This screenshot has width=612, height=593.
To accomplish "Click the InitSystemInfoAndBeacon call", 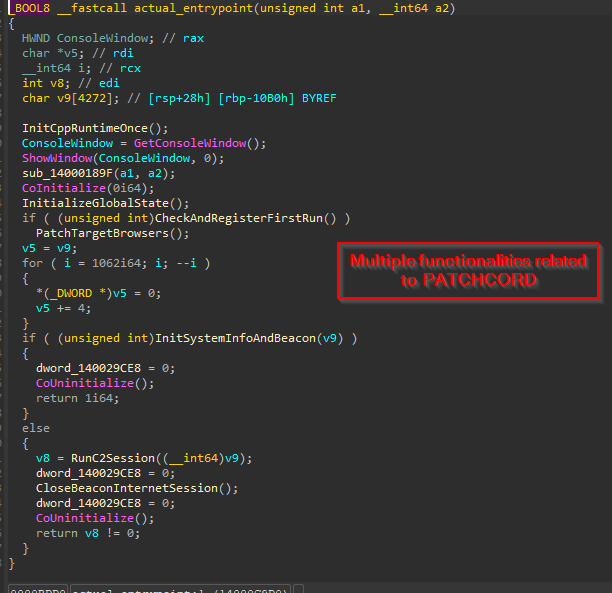I will [235, 338].
